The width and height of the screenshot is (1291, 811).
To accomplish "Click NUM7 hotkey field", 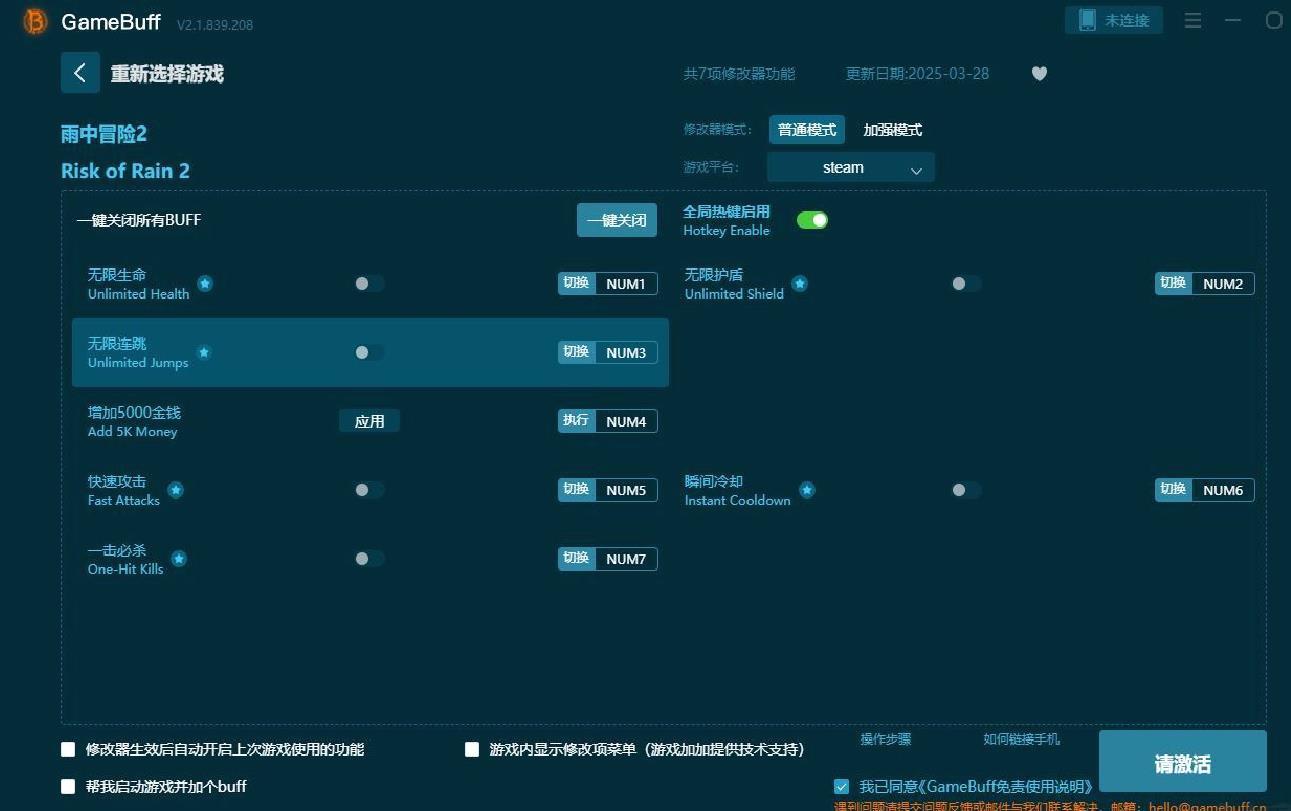I will pyautogui.click(x=626, y=559).
